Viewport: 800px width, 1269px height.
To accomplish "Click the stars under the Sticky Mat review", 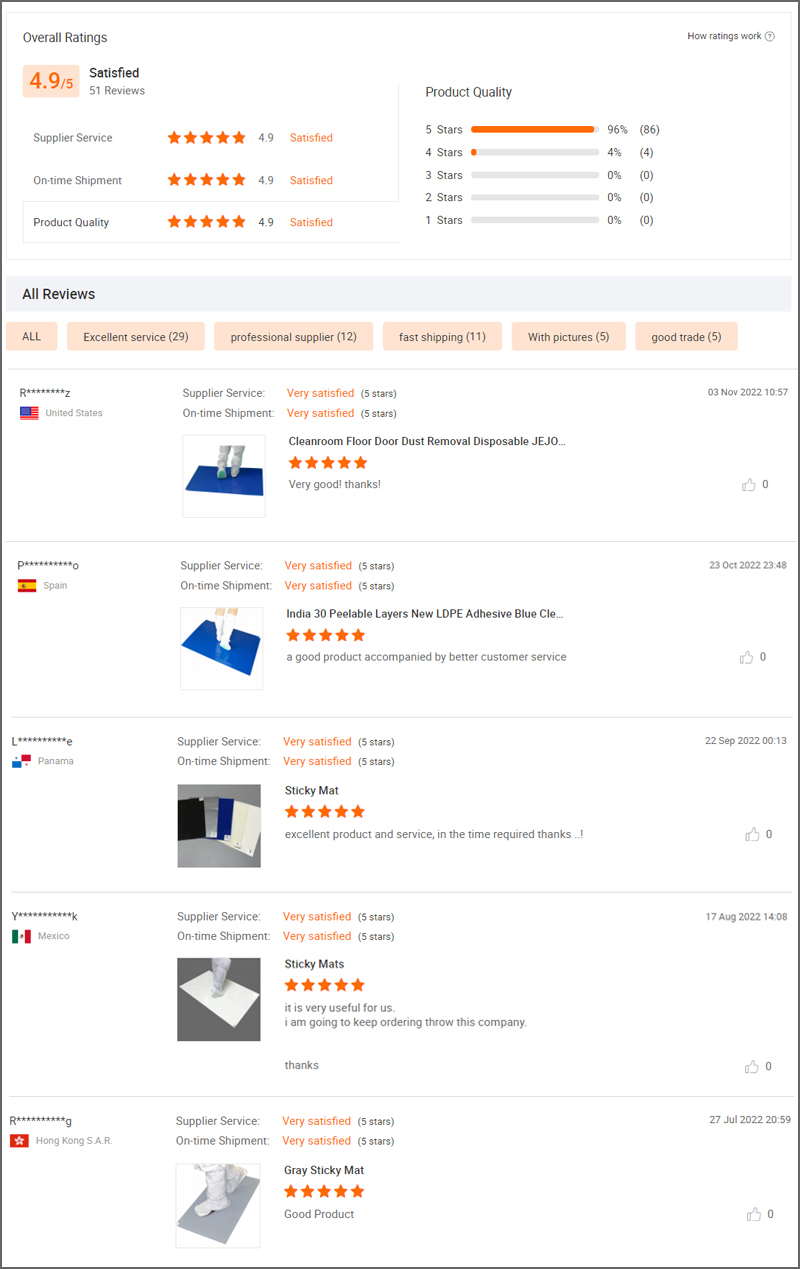I will (325, 811).
